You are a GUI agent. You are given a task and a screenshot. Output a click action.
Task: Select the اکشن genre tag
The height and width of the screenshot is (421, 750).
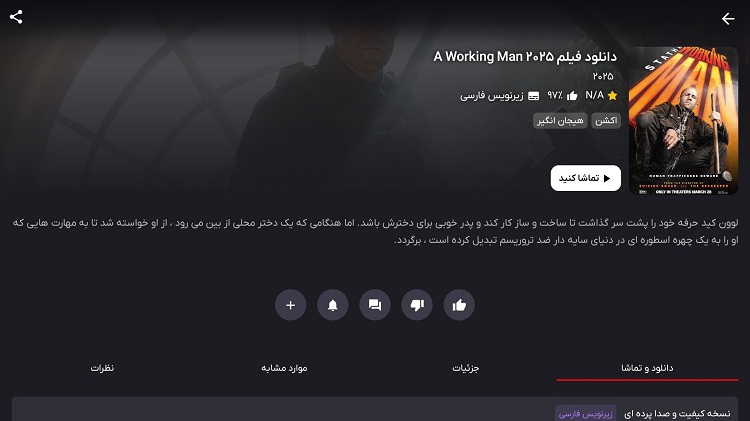[x=606, y=121]
